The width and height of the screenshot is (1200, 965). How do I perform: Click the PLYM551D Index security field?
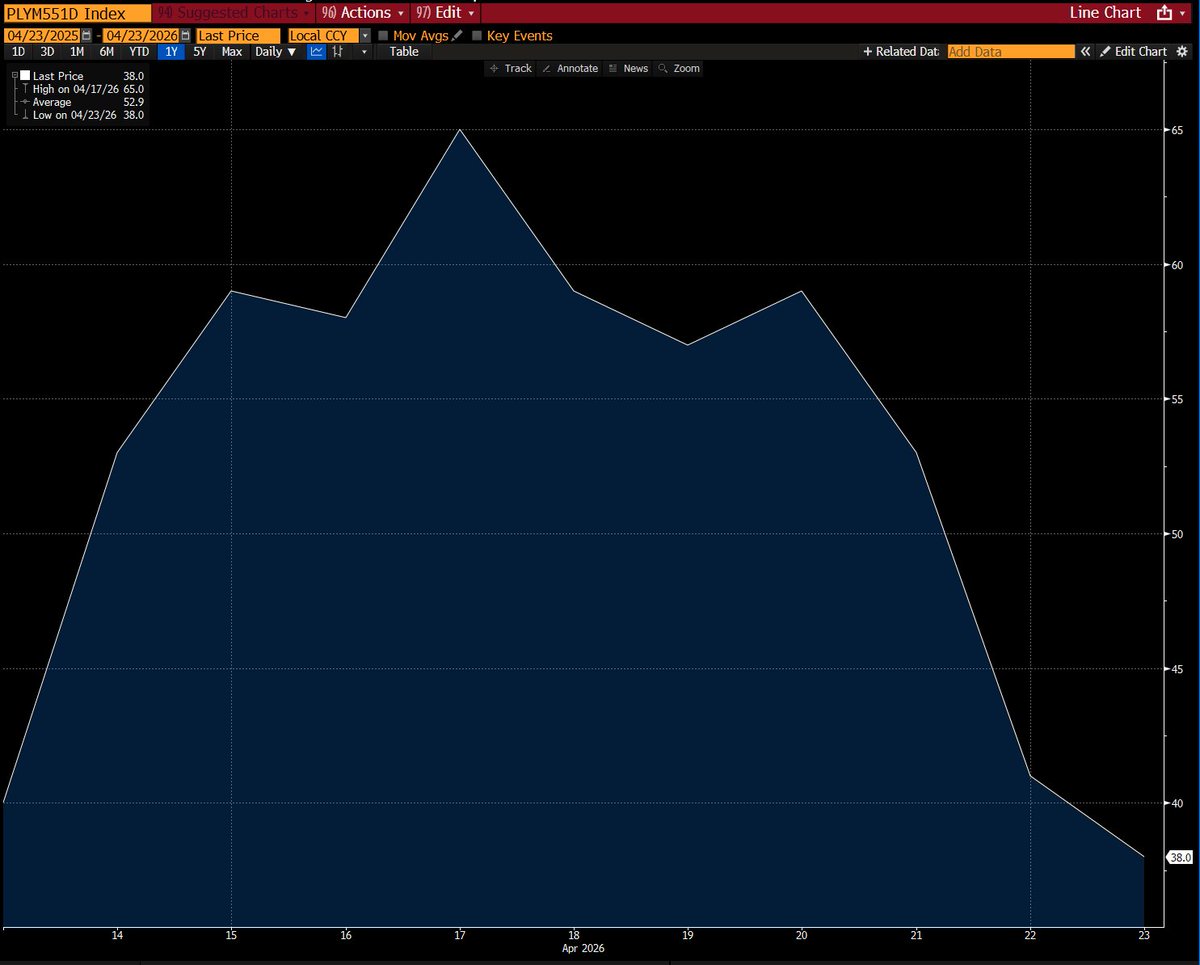click(77, 13)
